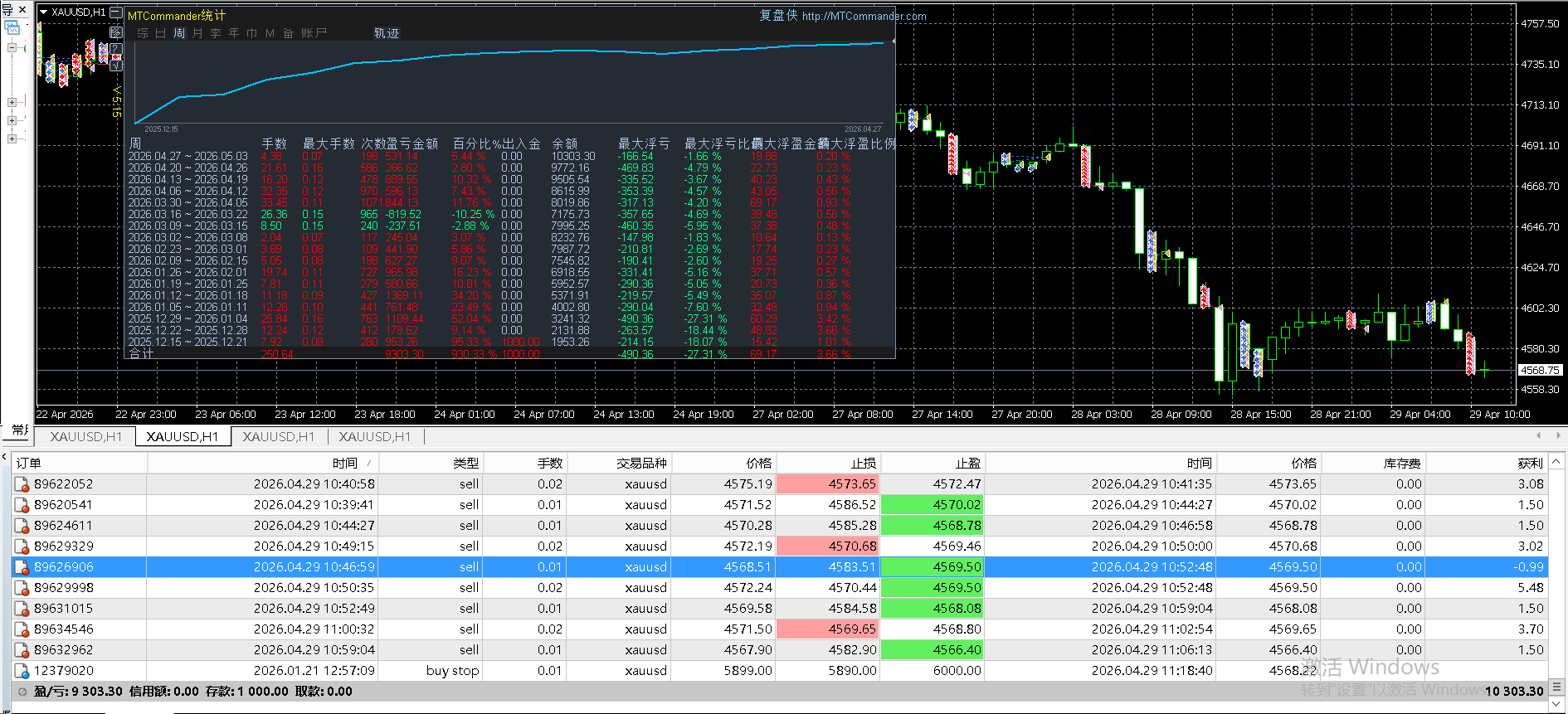Select the 综 summary statistics tab
The height and width of the screenshot is (714, 1568).
[x=143, y=33]
